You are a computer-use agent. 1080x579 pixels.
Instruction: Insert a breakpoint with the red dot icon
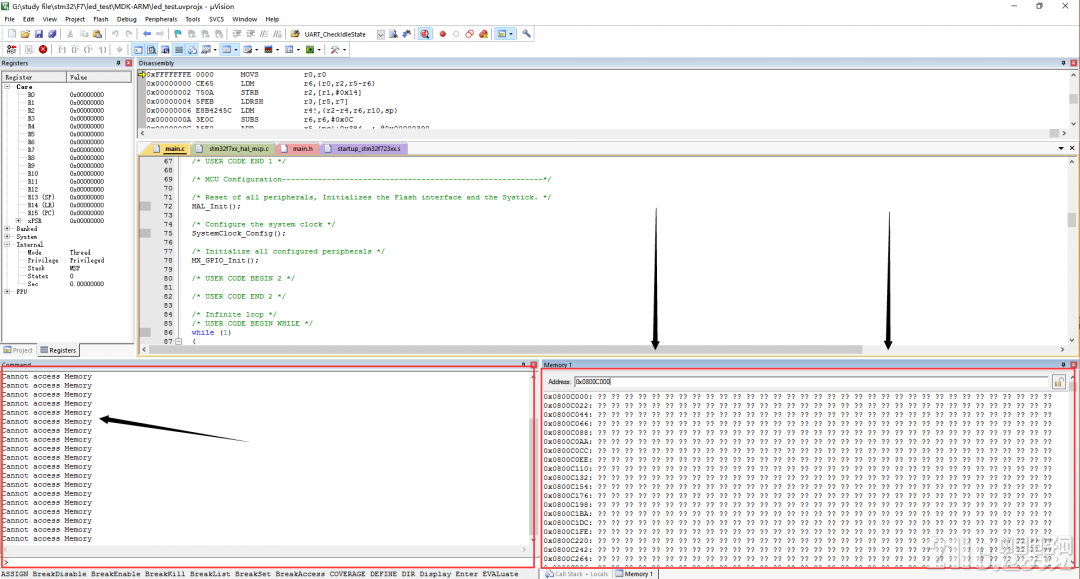pos(443,34)
